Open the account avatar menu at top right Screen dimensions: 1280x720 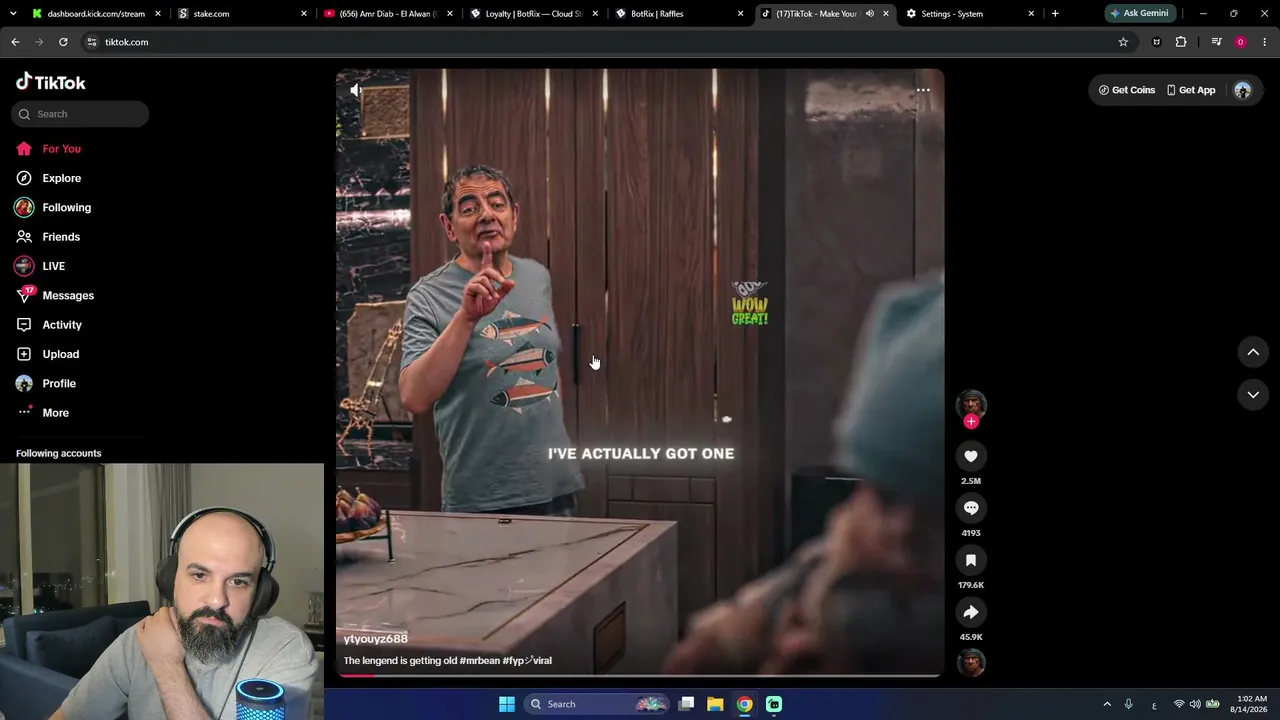[x=1243, y=90]
